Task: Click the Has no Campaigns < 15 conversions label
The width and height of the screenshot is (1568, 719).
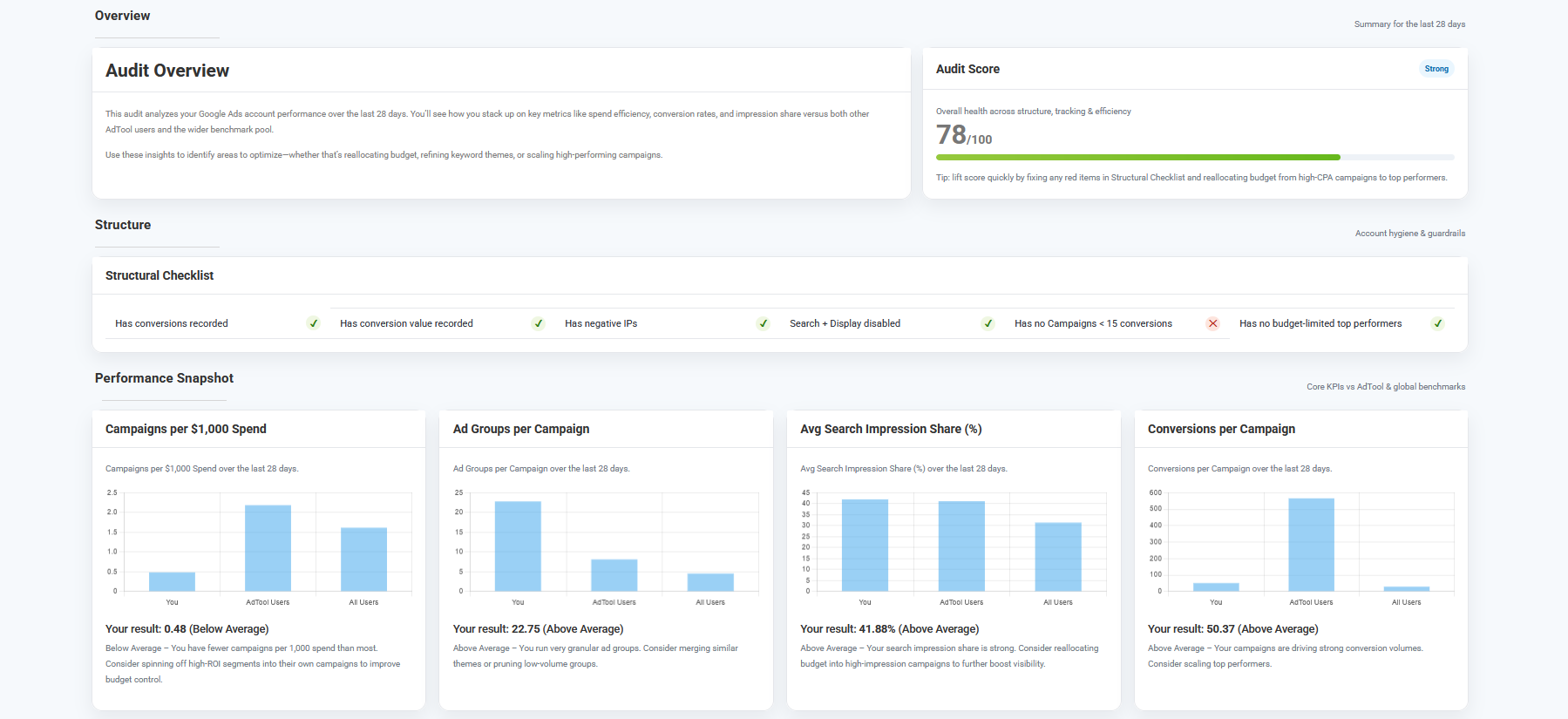Action: tap(1093, 323)
